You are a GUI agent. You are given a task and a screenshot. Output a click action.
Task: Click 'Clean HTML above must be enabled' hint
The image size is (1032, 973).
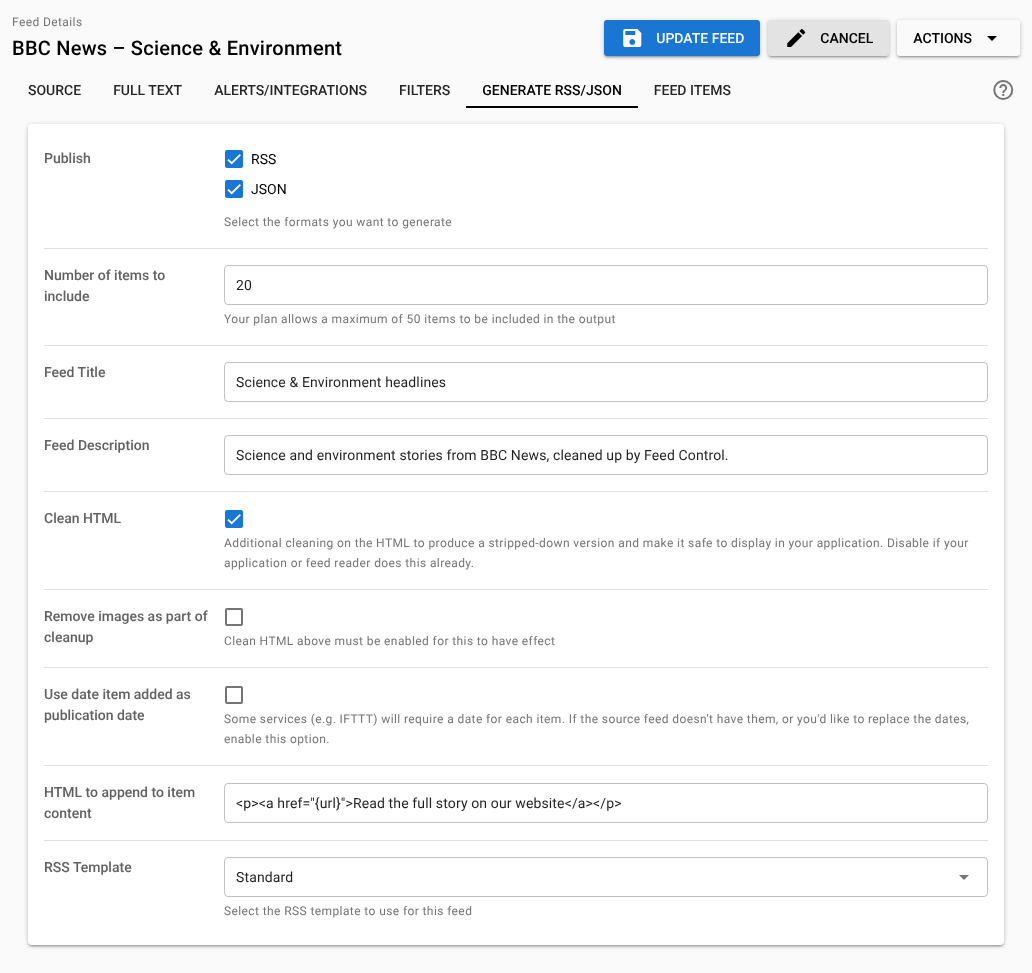(x=389, y=641)
